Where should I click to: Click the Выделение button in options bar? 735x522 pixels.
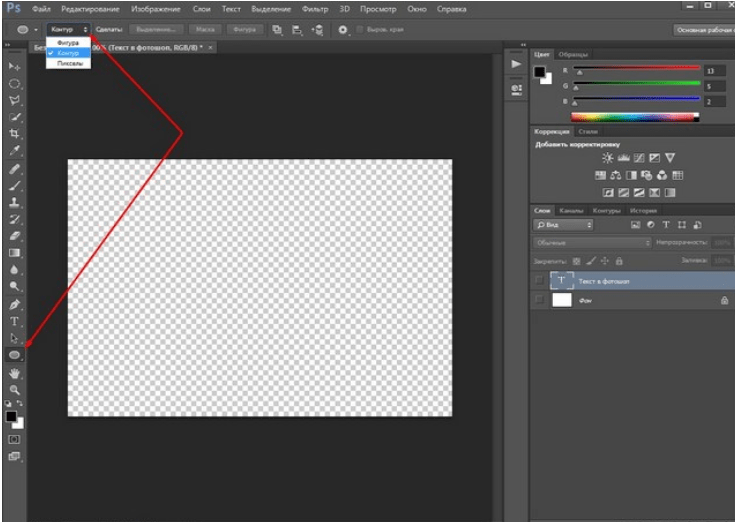[x=158, y=30]
